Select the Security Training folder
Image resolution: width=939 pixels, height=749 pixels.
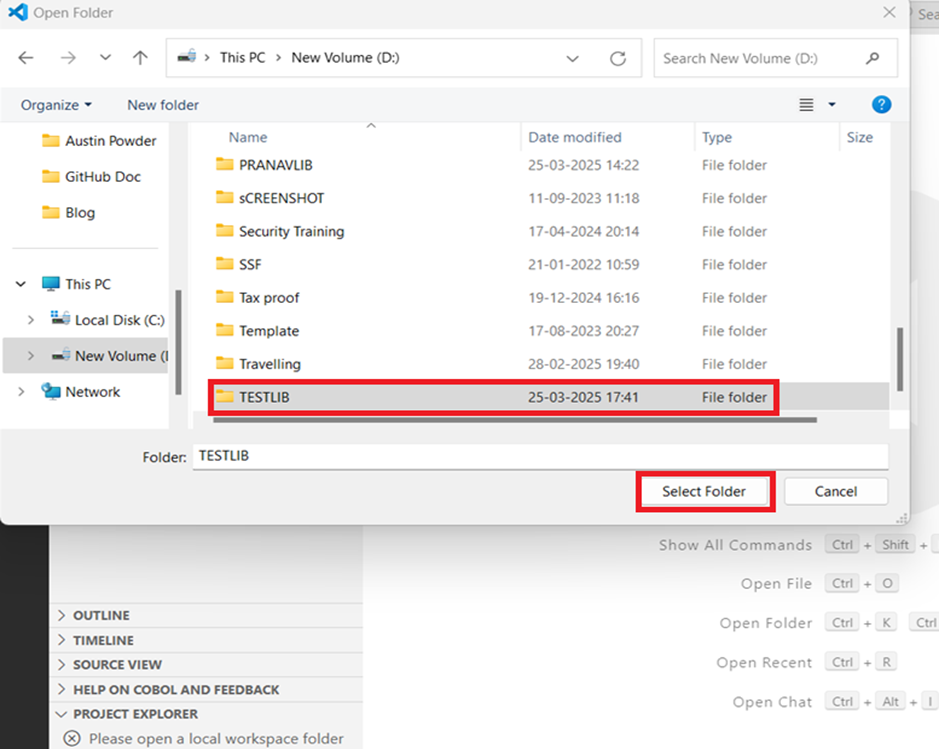[x=291, y=231]
